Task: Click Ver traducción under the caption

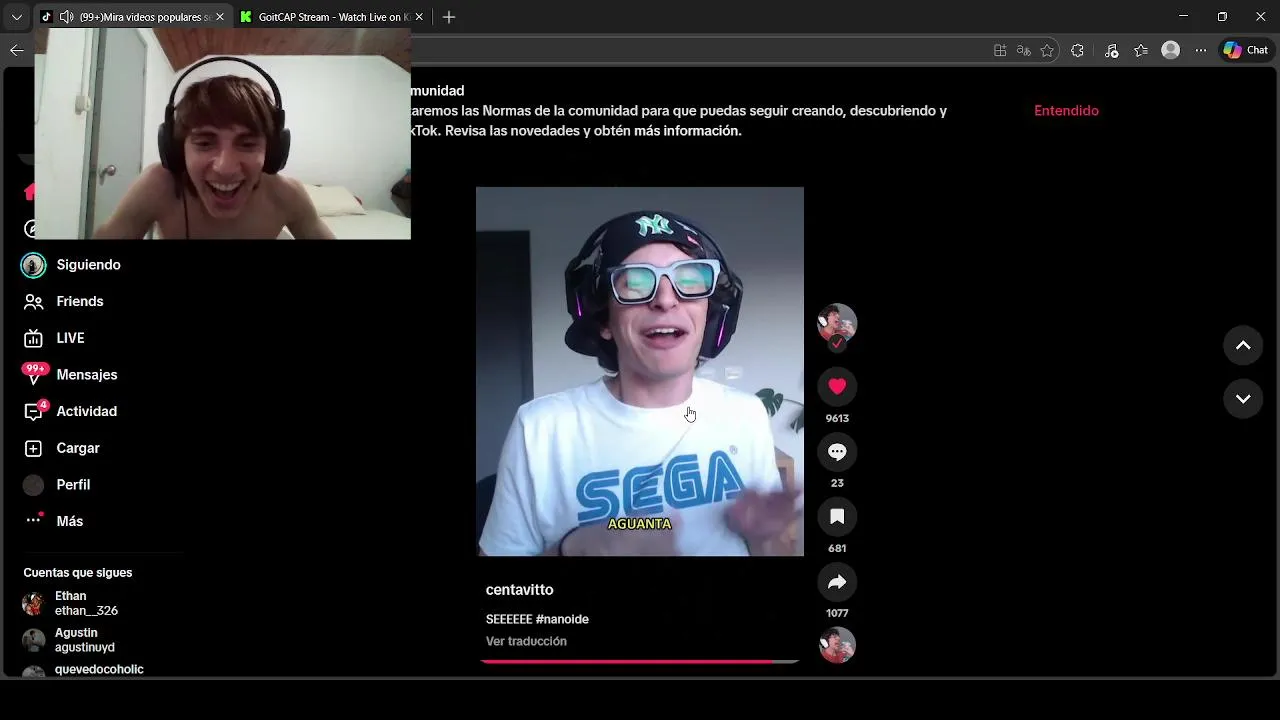Action: tap(526, 641)
